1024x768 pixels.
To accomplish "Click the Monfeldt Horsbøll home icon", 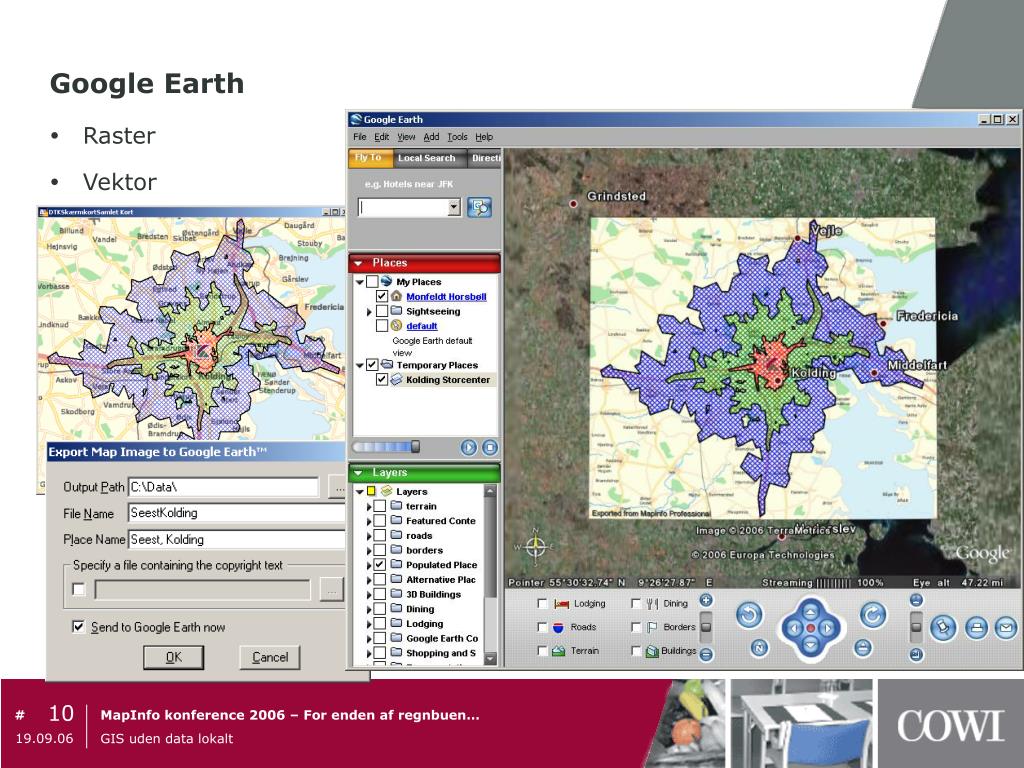I will [x=396, y=296].
